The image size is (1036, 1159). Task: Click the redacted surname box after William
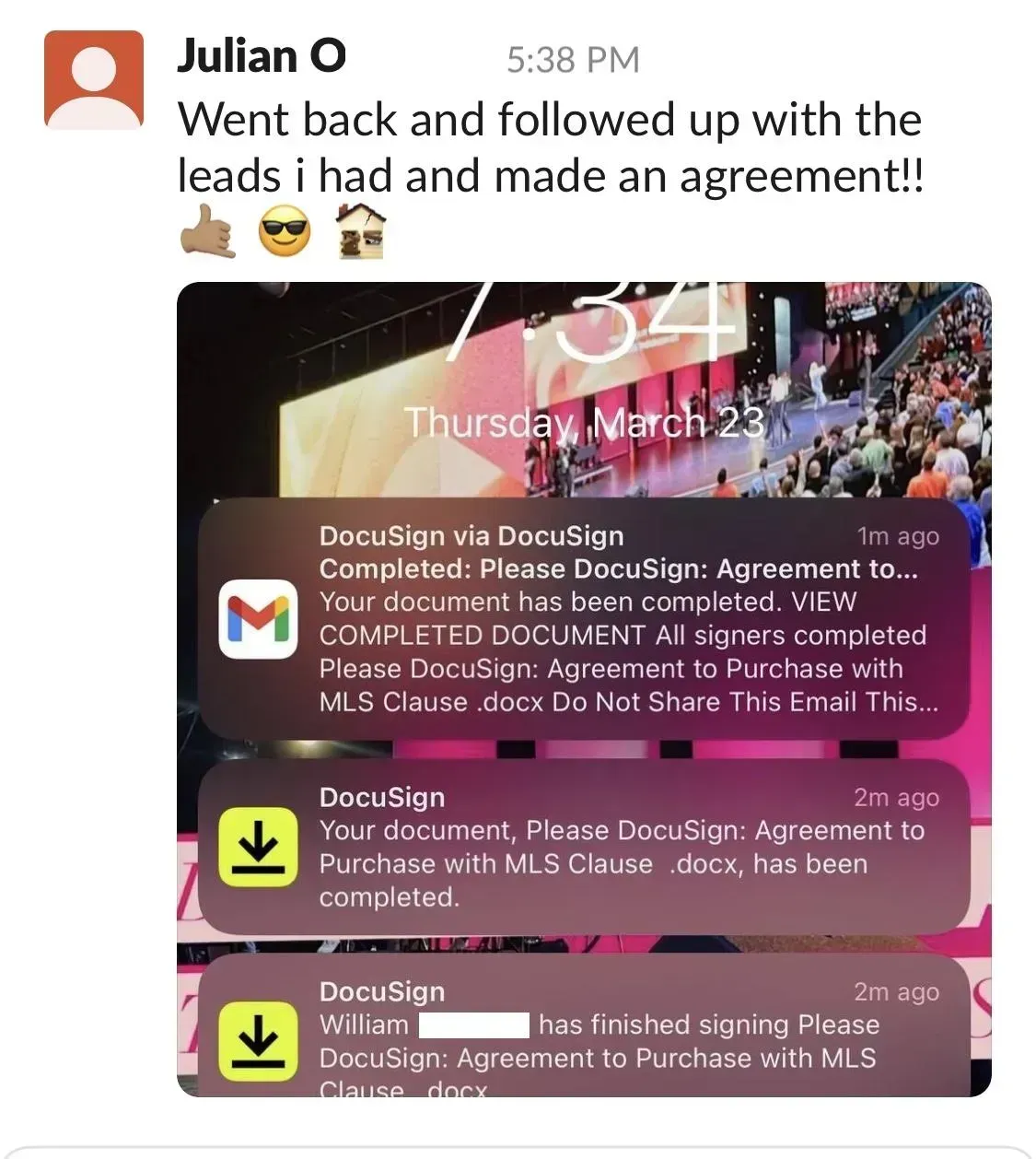[473, 1025]
